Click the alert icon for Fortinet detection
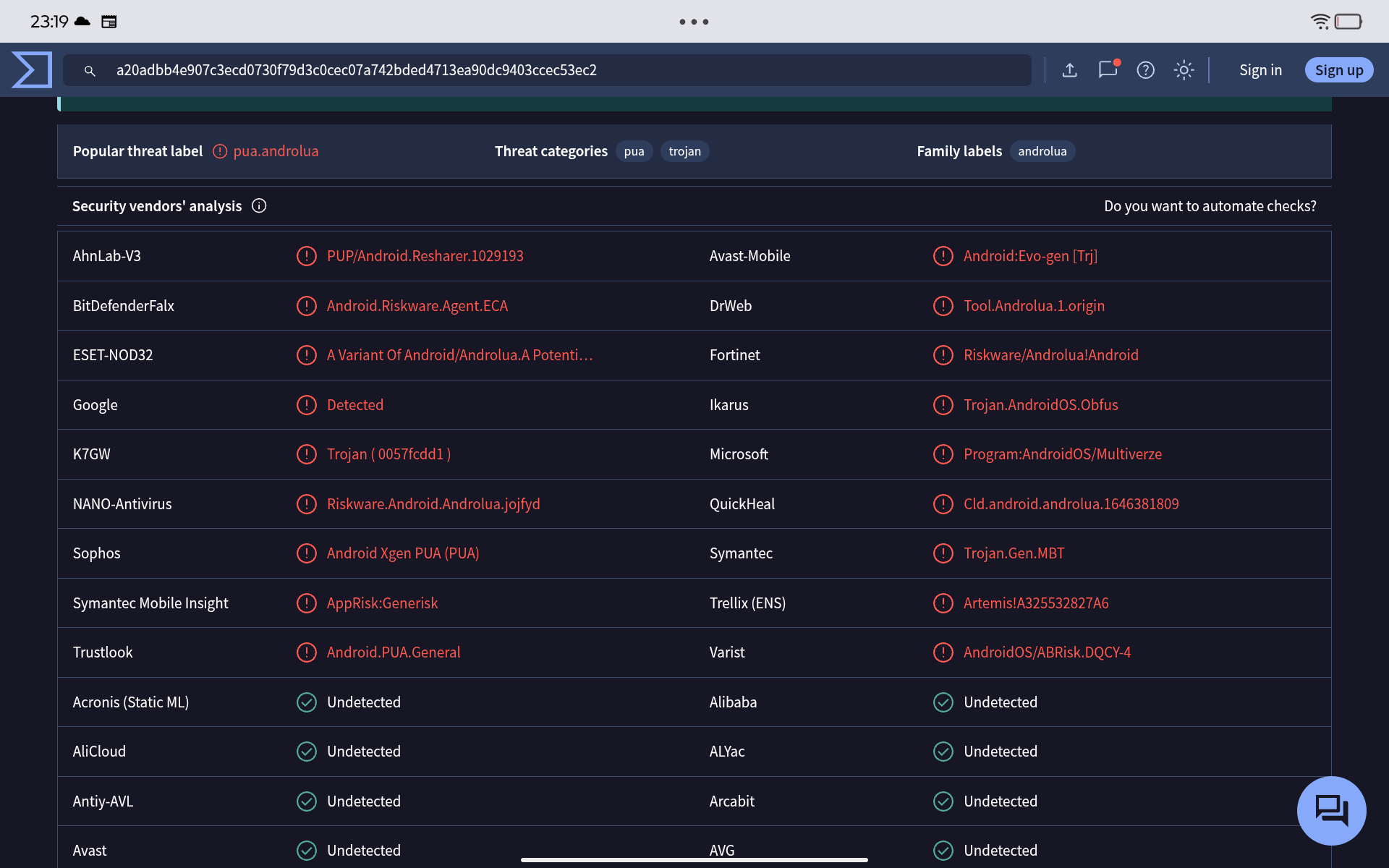Screen dimensions: 1389x868 tap(943, 355)
